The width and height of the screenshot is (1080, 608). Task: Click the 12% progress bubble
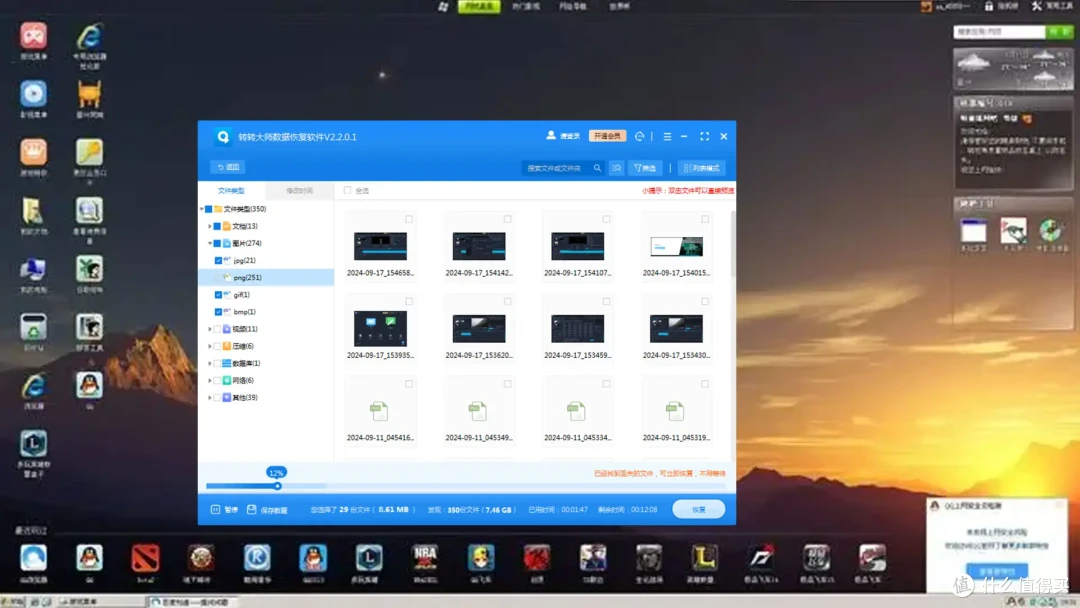[x=276, y=472]
